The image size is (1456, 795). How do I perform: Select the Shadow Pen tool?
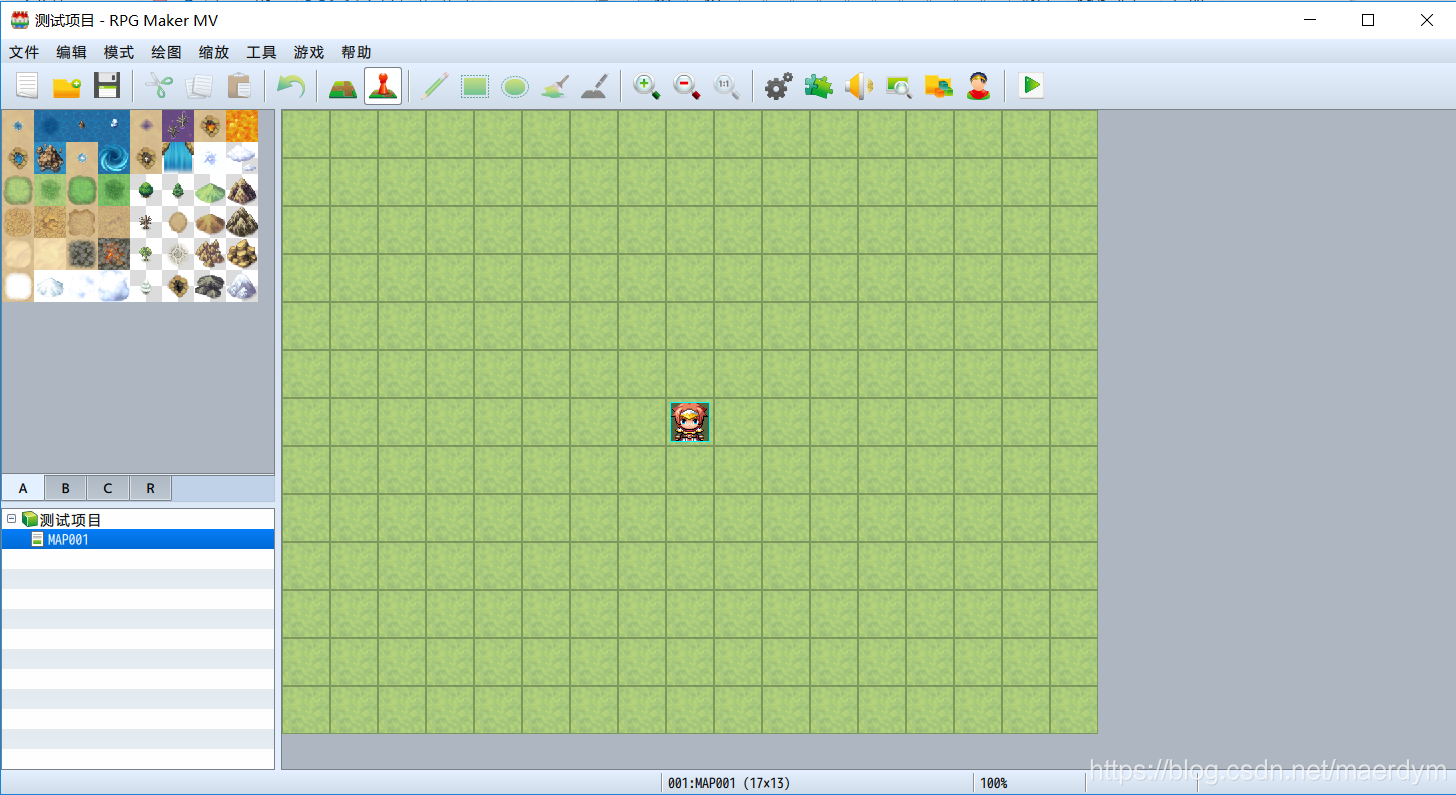(x=594, y=86)
